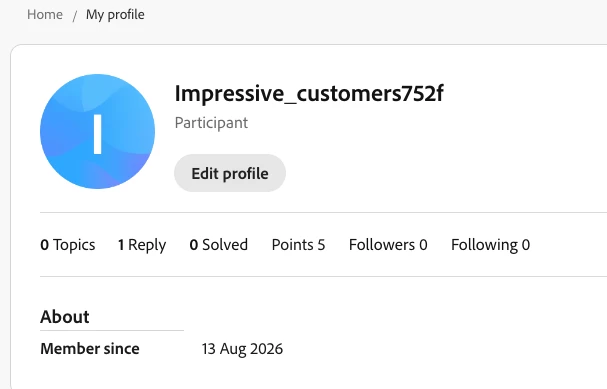The width and height of the screenshot is (607, 389).
Task: Open the Points 5 stat
Action: pos(298,245)
